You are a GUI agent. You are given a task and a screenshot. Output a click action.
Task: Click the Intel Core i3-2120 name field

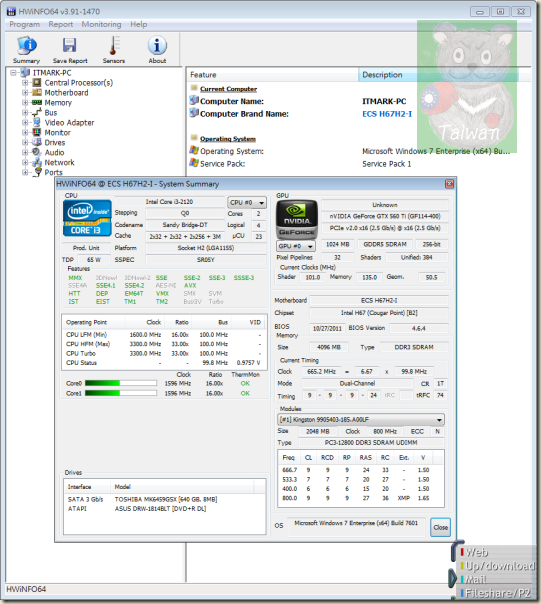[x=170, y=202]
